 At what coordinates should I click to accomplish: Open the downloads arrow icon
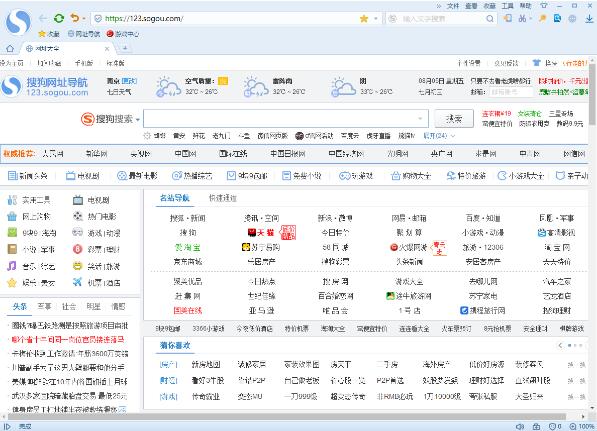pos(589,18)
